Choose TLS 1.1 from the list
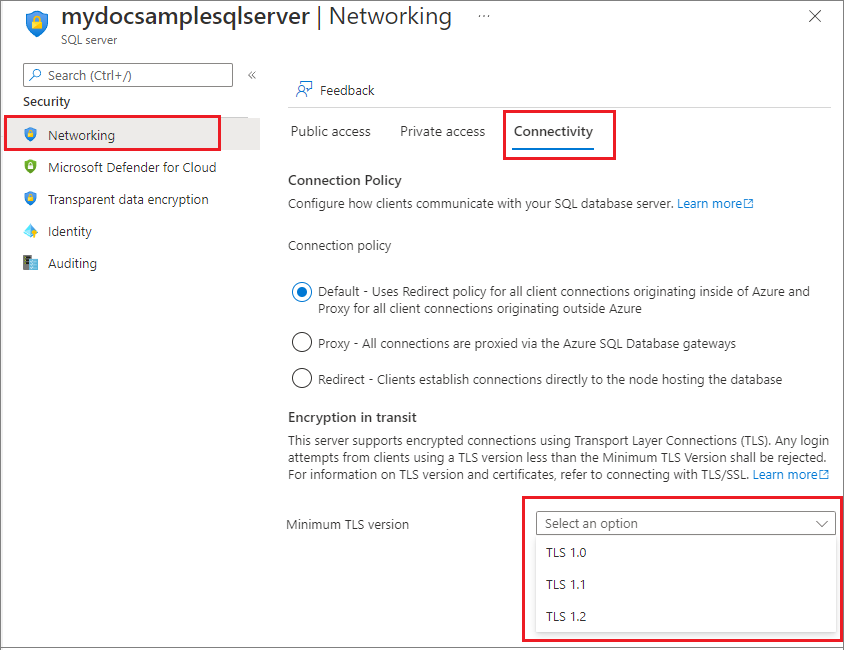Image resolution: width=845 pixels, height=650 pixels. coord(685,584)
